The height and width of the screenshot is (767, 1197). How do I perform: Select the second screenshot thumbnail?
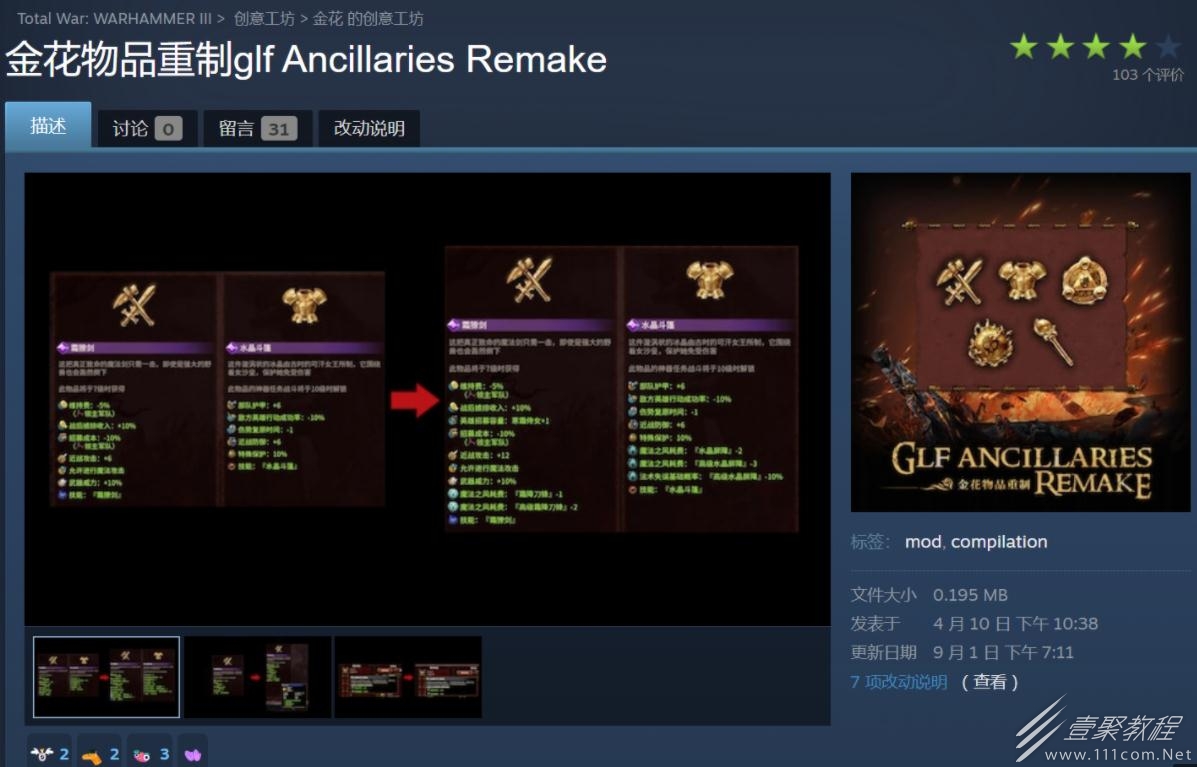258,677
